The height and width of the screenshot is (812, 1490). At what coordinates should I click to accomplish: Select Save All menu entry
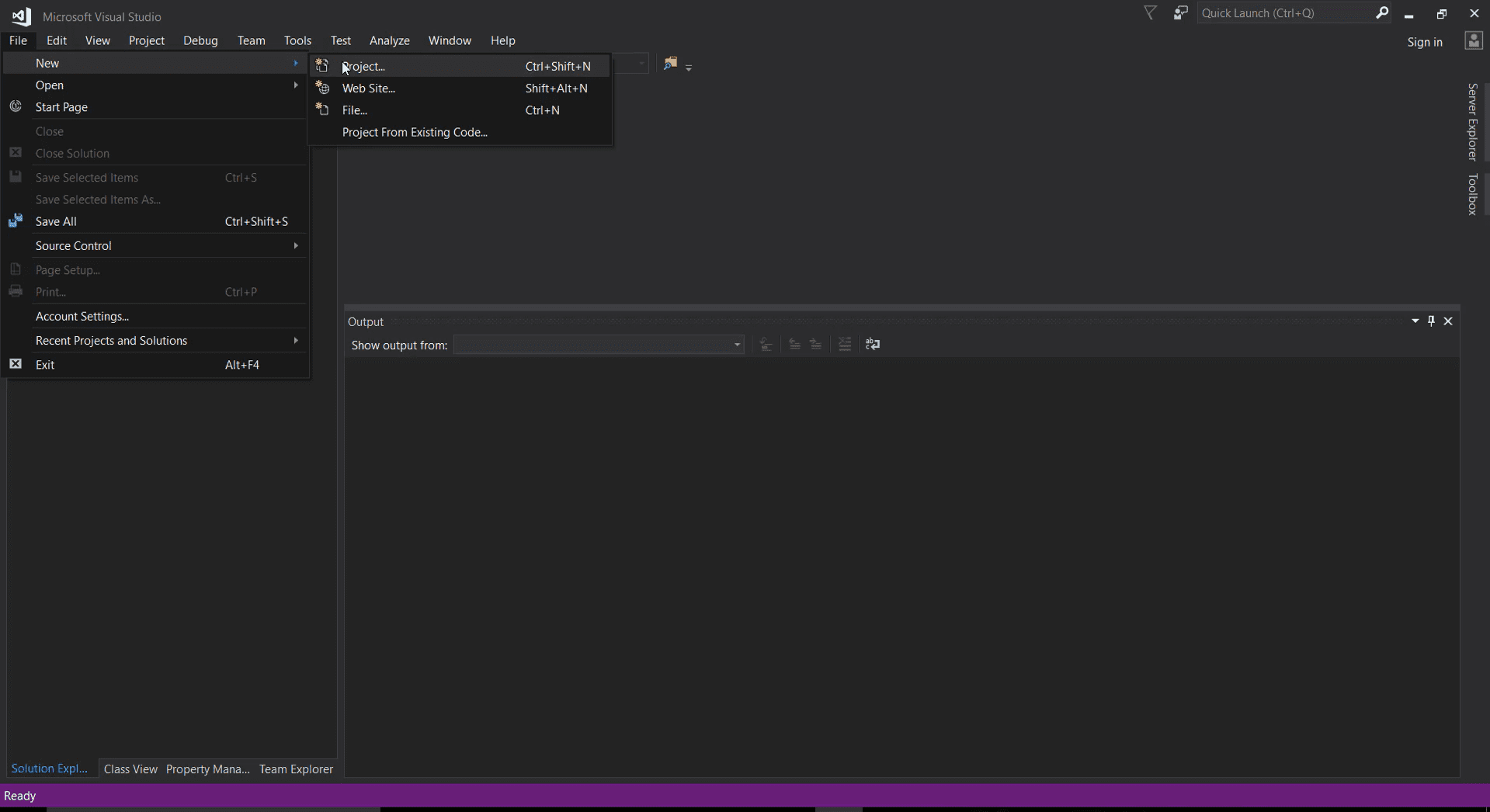tap(155, 221)
